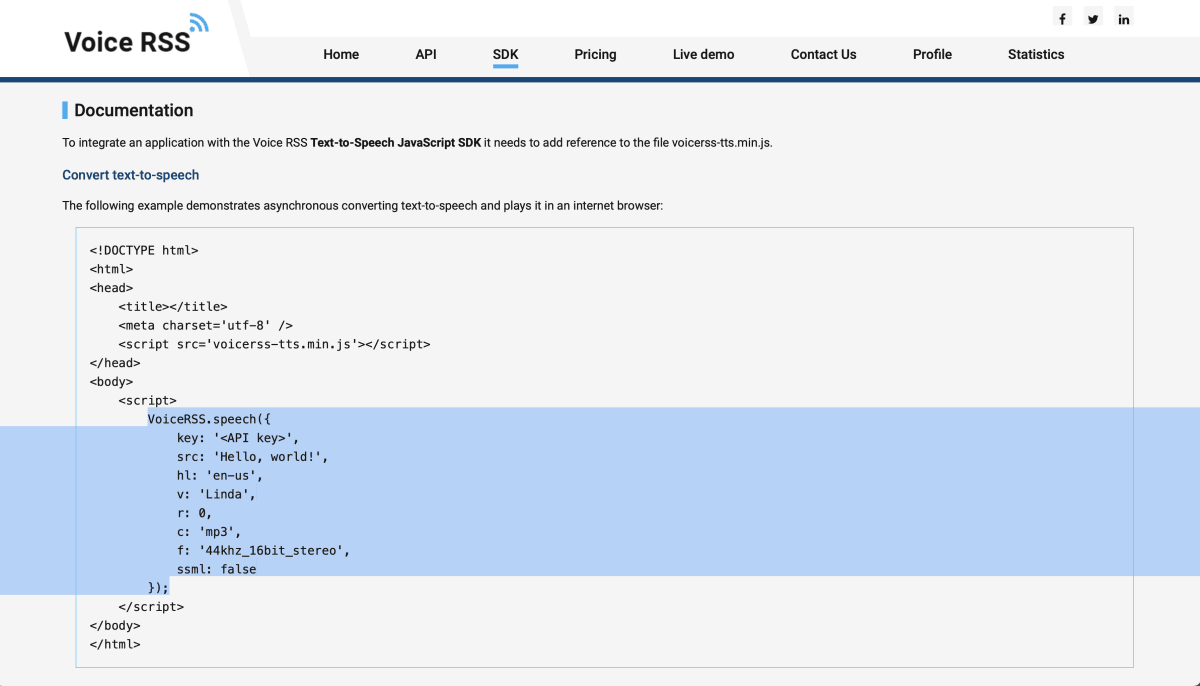Click the meta charset='utf-8' line
Image resolution: width=1200 pixels, height=686 pixels.
[205, 325]
